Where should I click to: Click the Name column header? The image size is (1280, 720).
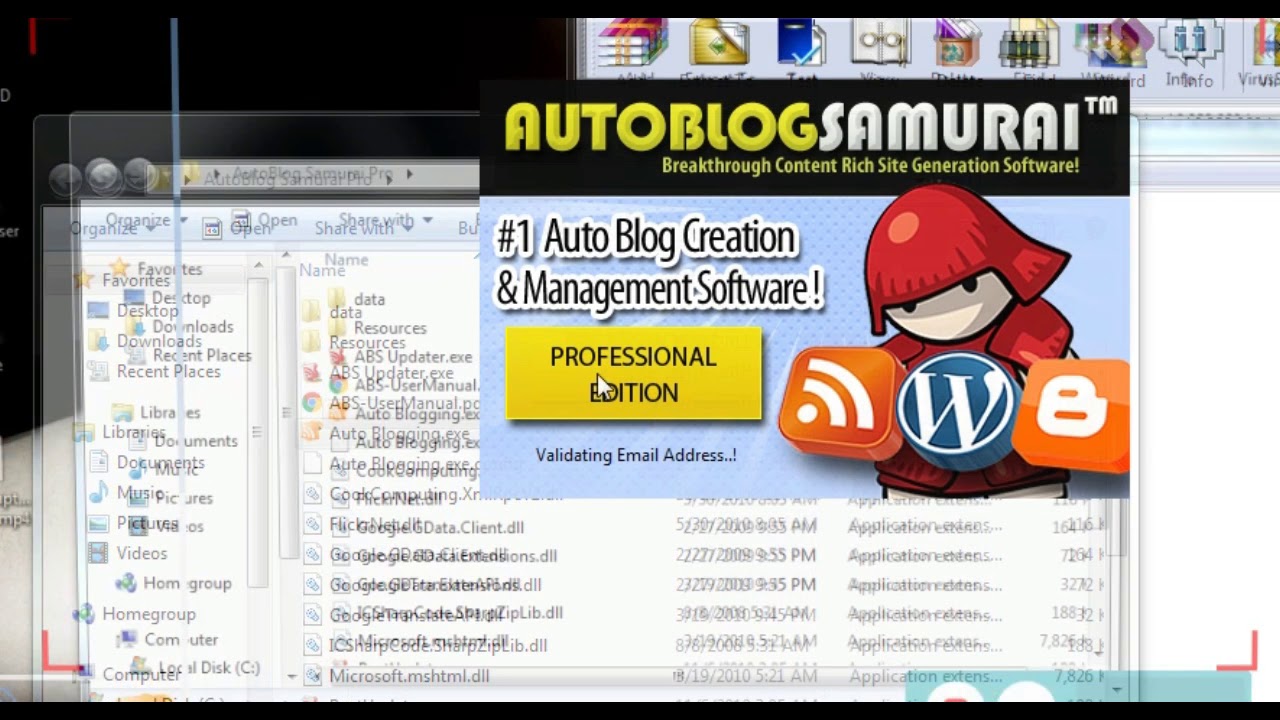click(x=322, y=270)
